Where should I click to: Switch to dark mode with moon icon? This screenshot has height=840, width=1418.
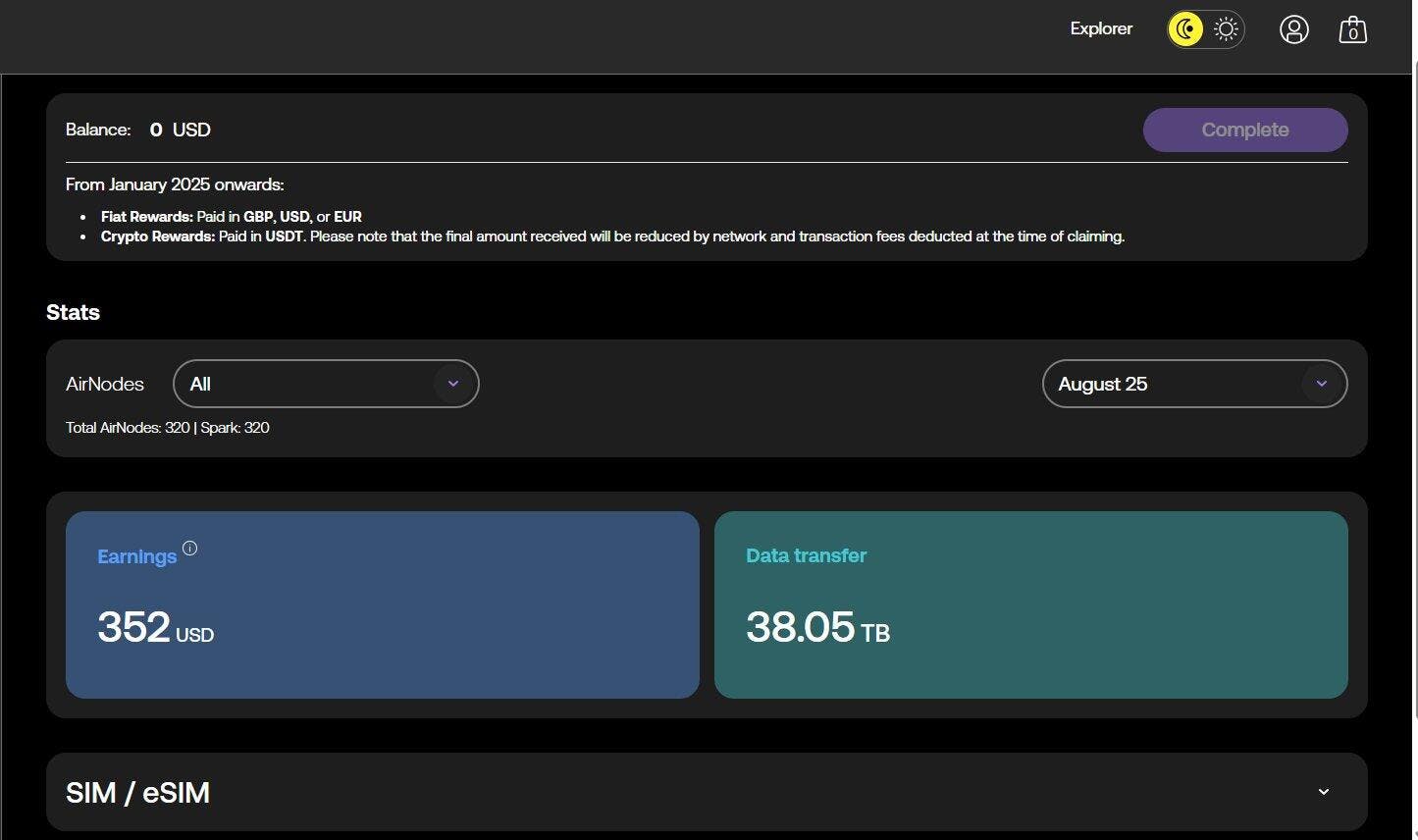point(1186,29)
